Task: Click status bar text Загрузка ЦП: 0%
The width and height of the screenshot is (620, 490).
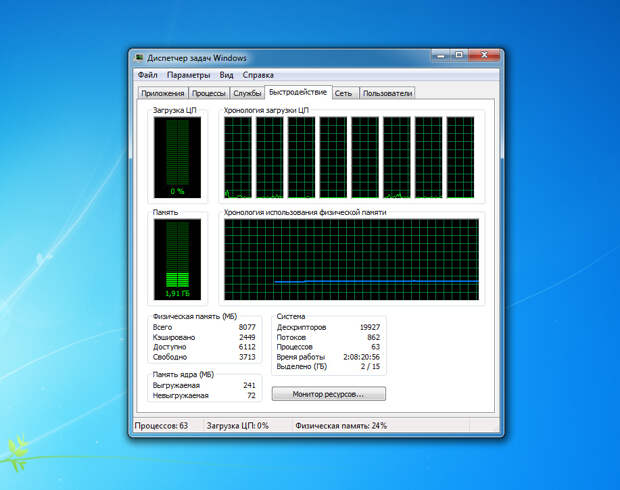Action: pyautogui.click(x=238, y=426)
